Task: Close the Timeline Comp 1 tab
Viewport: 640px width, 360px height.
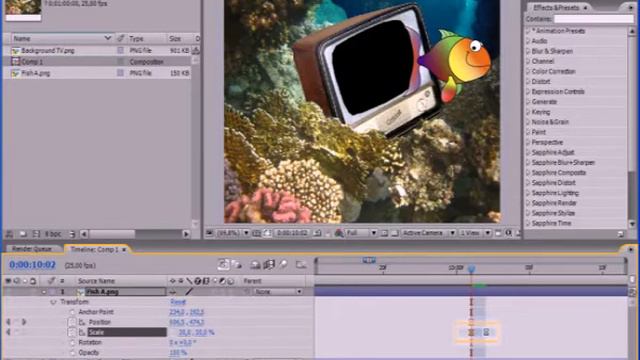Action: coord(124,249)
